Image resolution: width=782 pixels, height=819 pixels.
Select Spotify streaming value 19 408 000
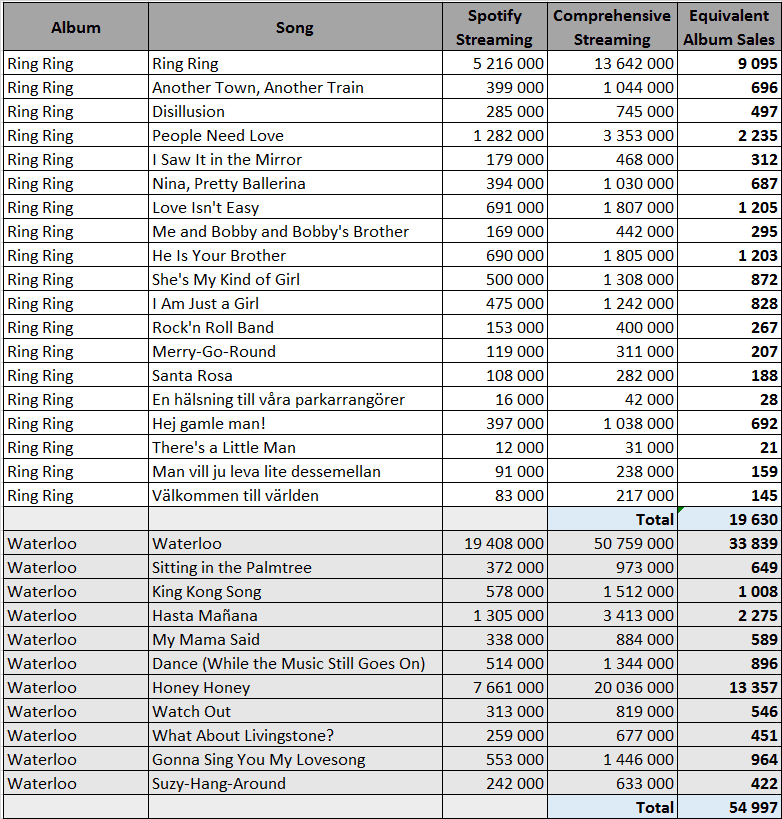495,544
